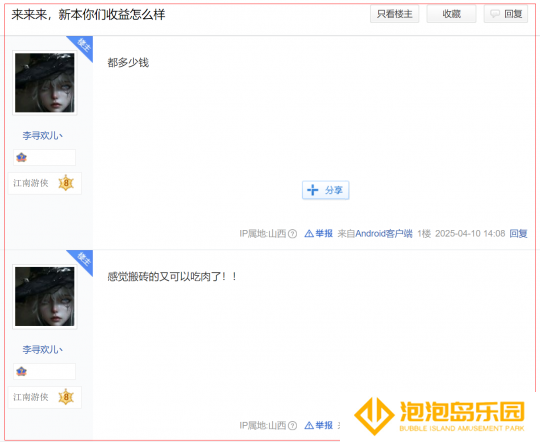Click the 收藏 button
Image resolution: width=540 pixels, height=442 pixels.
[x=451, y=14]
